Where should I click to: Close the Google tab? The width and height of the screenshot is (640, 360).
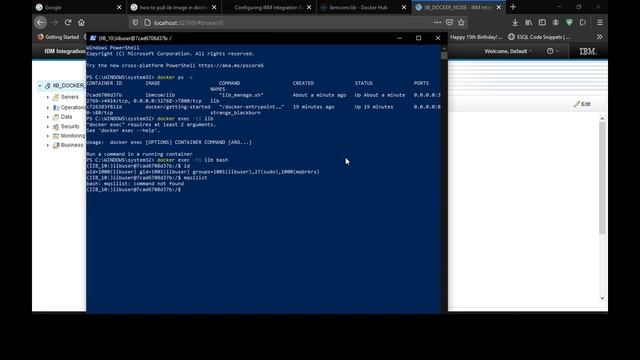tap(119, 7)
